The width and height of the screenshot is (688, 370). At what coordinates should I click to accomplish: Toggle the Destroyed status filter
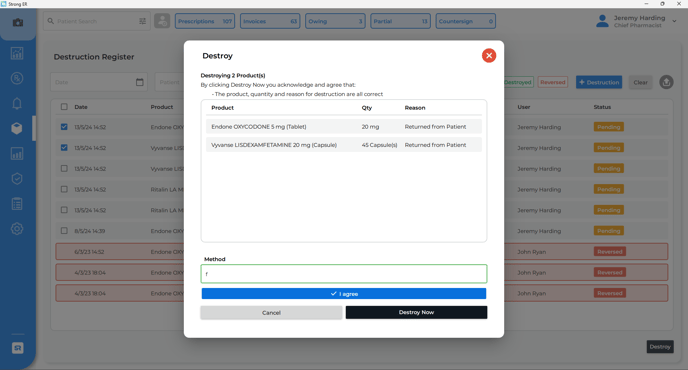(x=518, y=82)
